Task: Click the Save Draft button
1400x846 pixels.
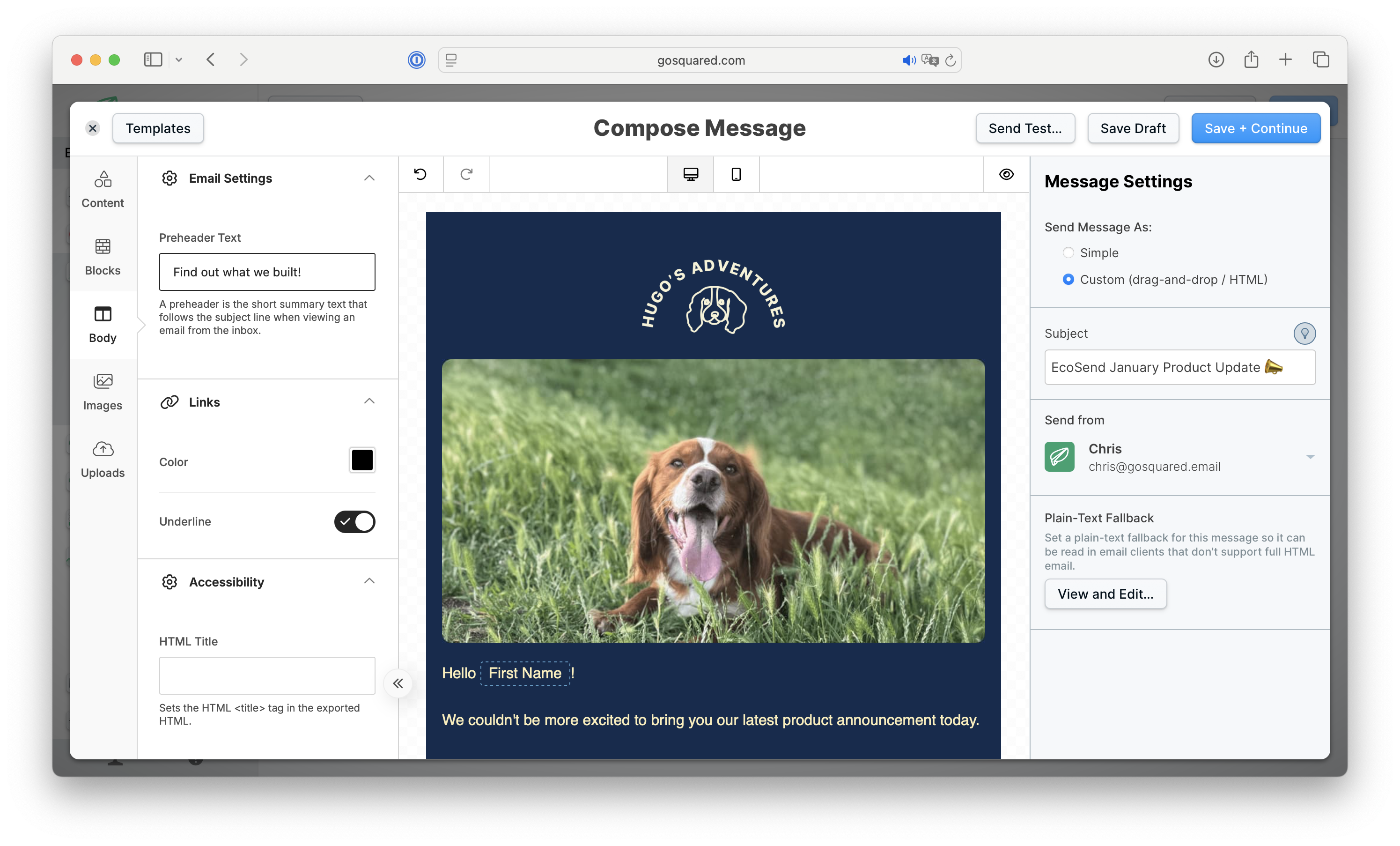Action: [1132, 128]
